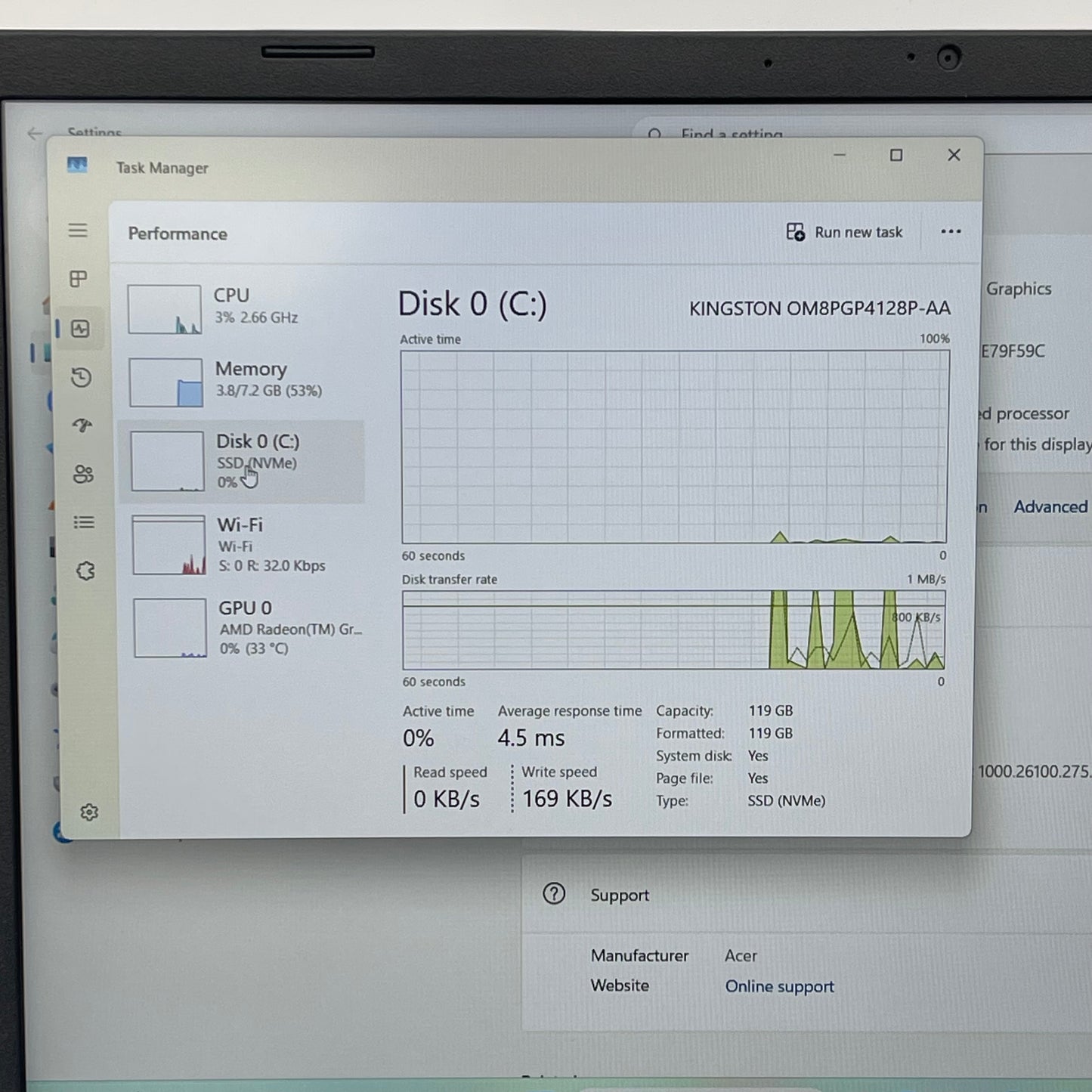Open the hamburger navigation menu
Viewport: 1092px width, 1092px height.
pos(78,230)
